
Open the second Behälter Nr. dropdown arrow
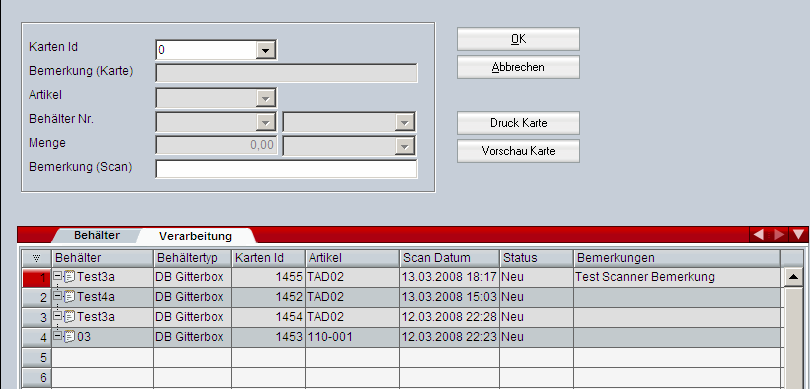[x=404, y=122]
